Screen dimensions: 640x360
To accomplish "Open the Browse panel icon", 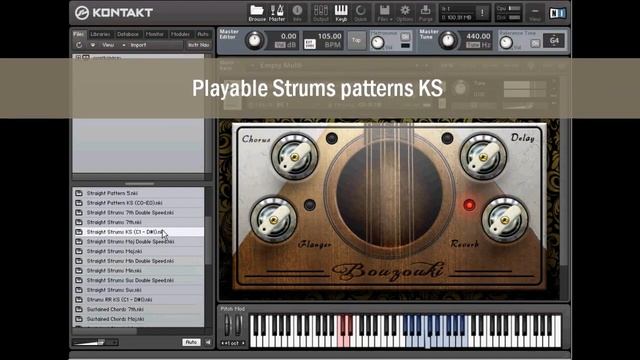I will (x=257, y=13).
